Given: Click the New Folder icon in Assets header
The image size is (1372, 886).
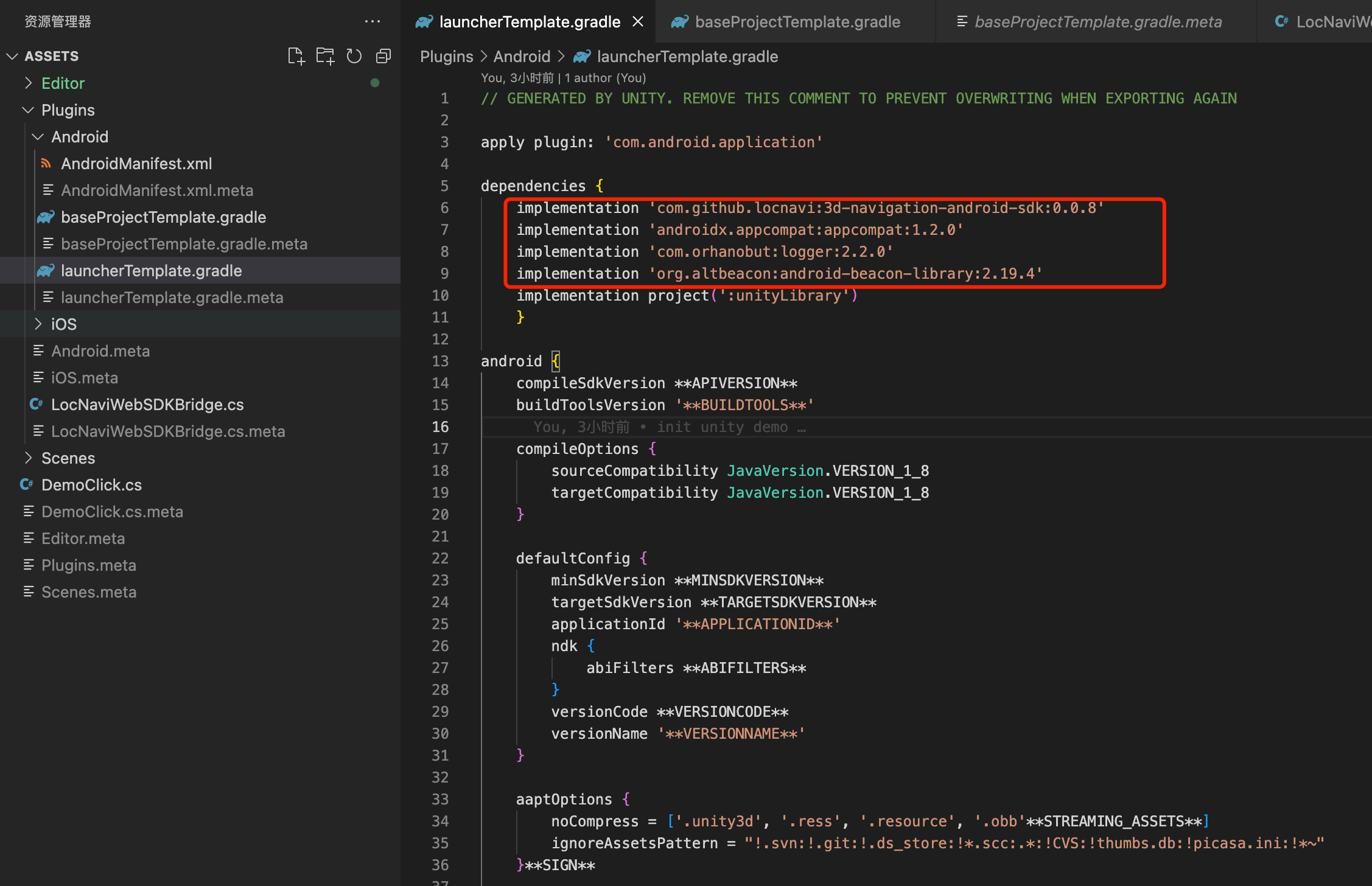Looking at the screenshot, I should pos(325,56).
